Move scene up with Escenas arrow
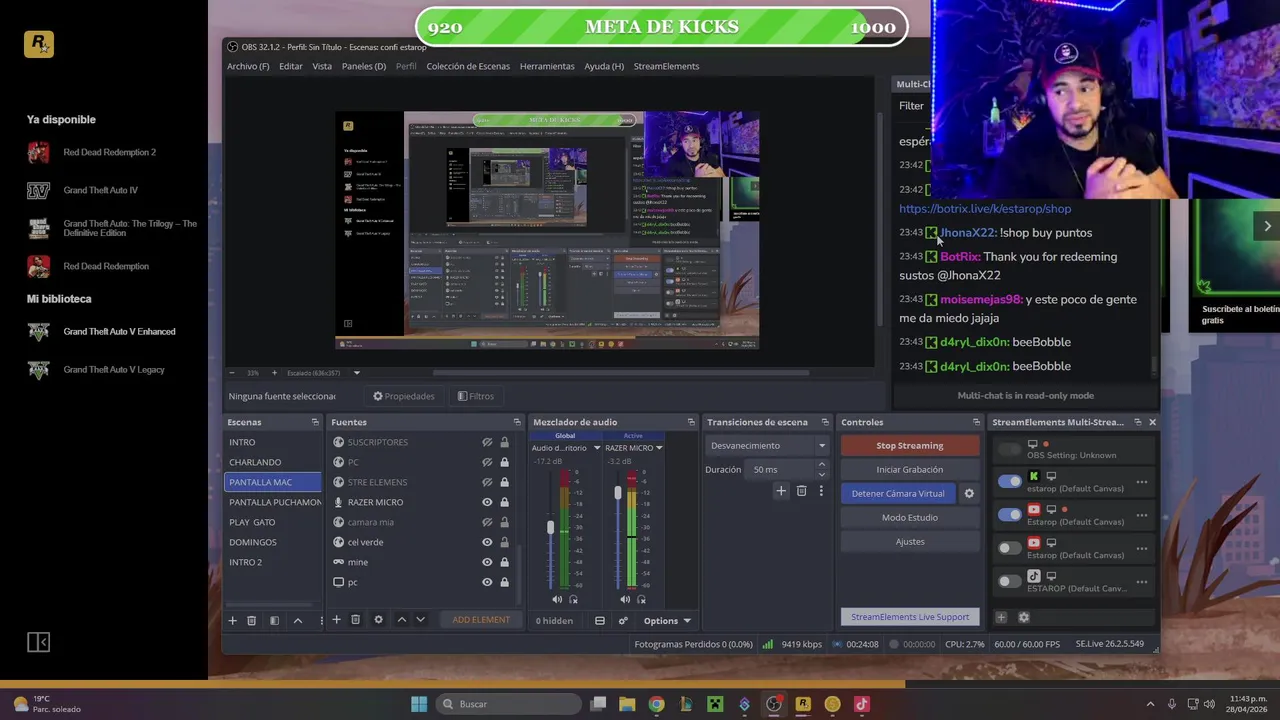The height and width of the screenshot is (720, 1280). tap(297, 620)
